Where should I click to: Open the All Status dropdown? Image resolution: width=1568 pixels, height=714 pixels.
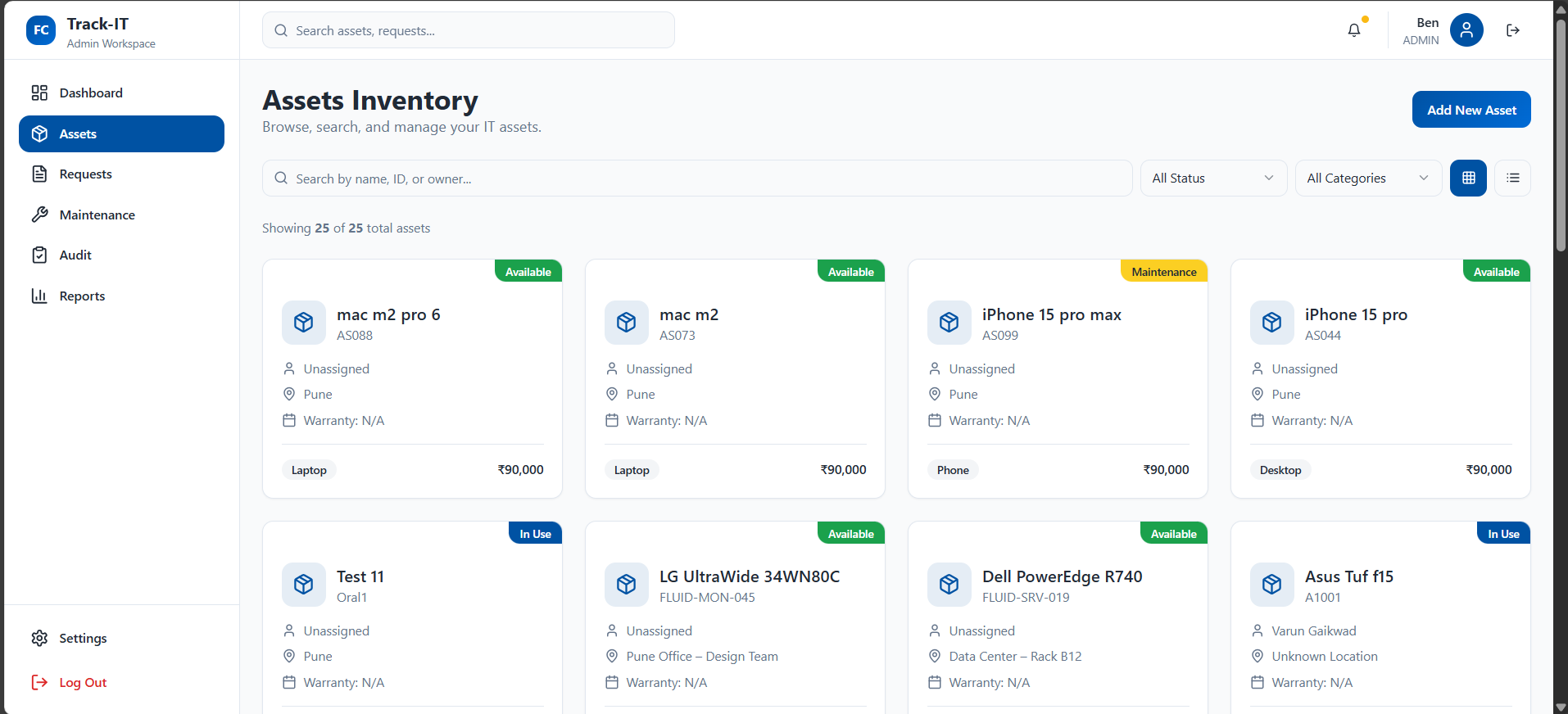click(1213, 178)
